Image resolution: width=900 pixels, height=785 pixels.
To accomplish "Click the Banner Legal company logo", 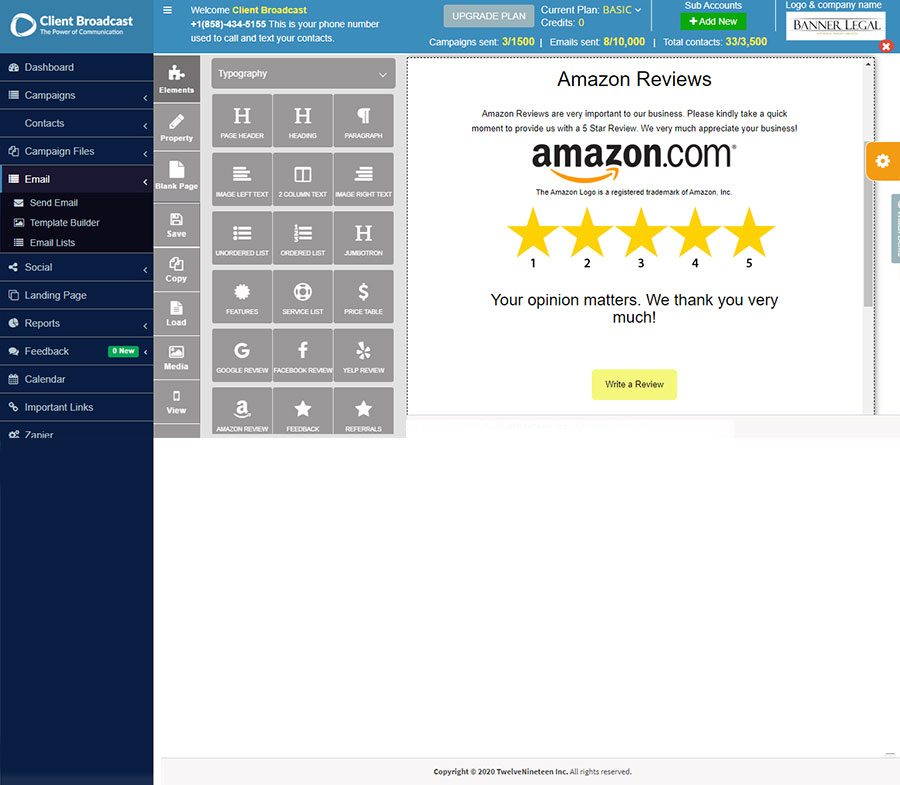I will point(836,26).
